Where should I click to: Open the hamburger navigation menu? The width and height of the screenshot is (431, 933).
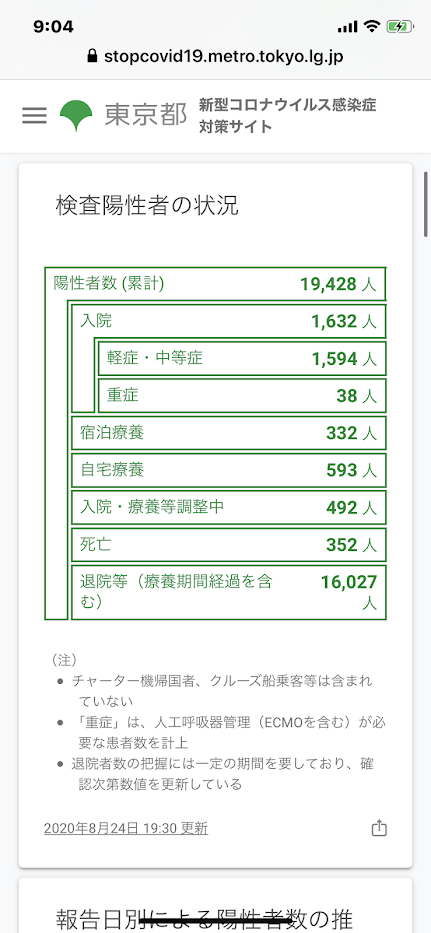pos(35,115)
